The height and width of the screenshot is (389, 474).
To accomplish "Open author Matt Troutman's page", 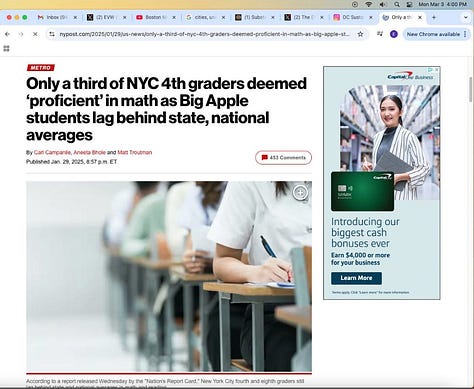I will pos(135,152).
